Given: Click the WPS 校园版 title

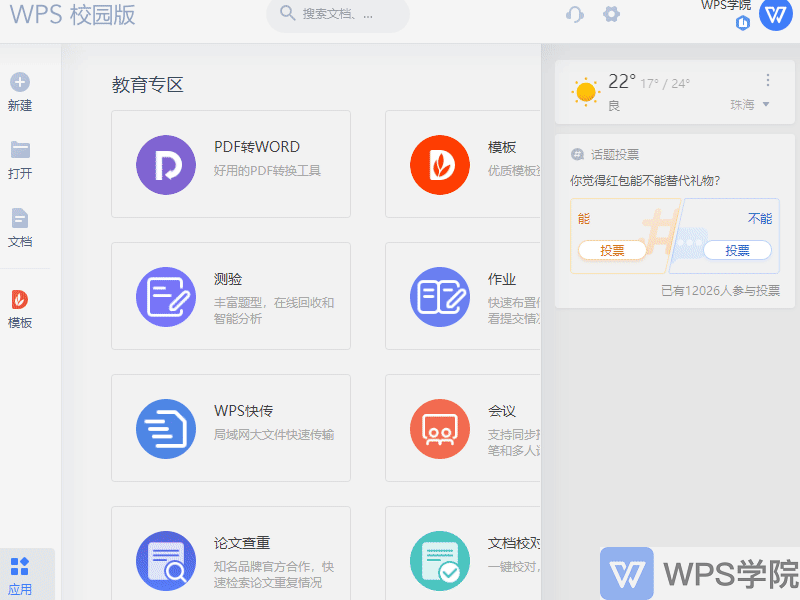Looking at the screenshot, I should pos(72,14).
